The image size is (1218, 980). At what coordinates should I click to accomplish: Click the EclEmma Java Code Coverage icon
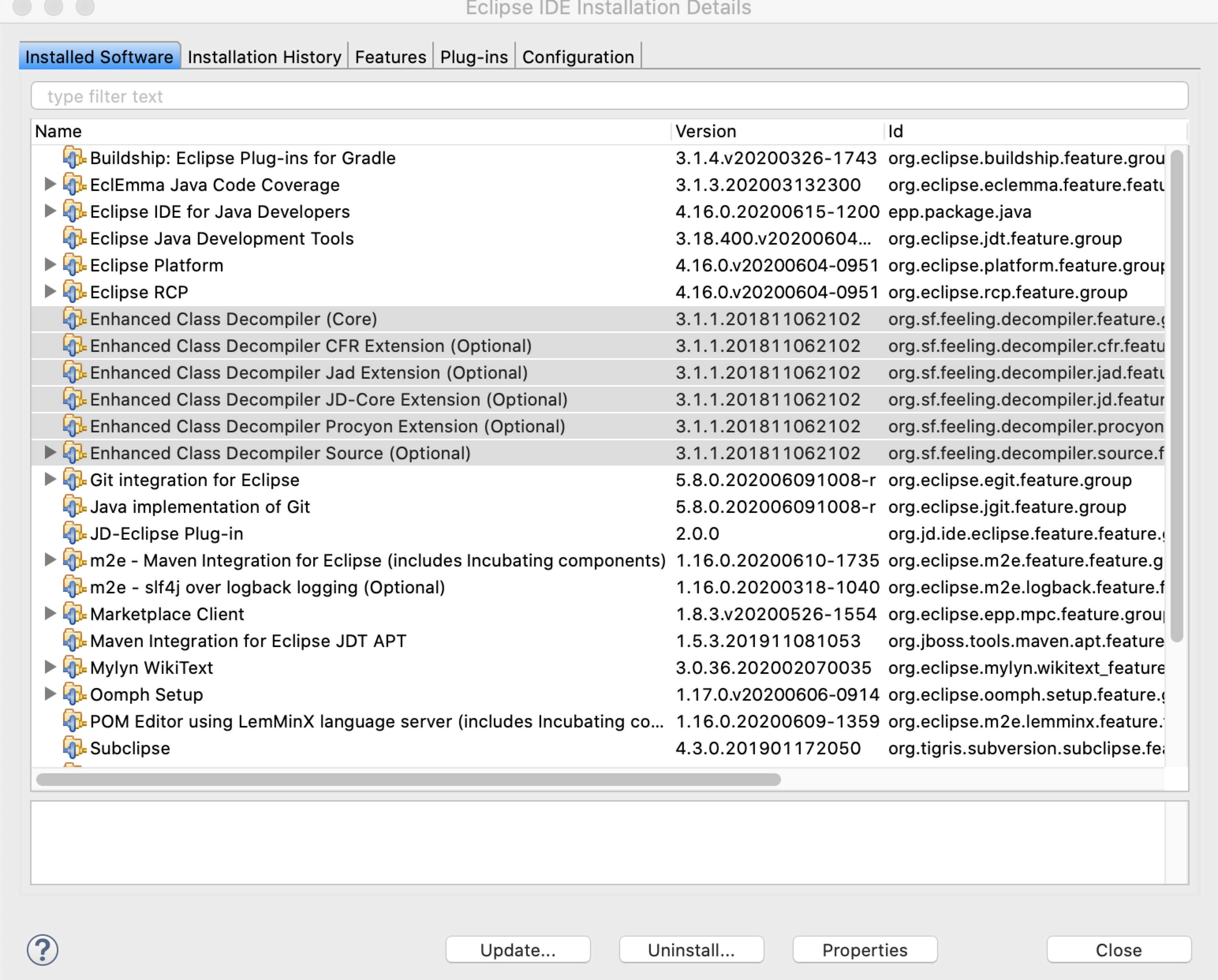tap(74, 185)
